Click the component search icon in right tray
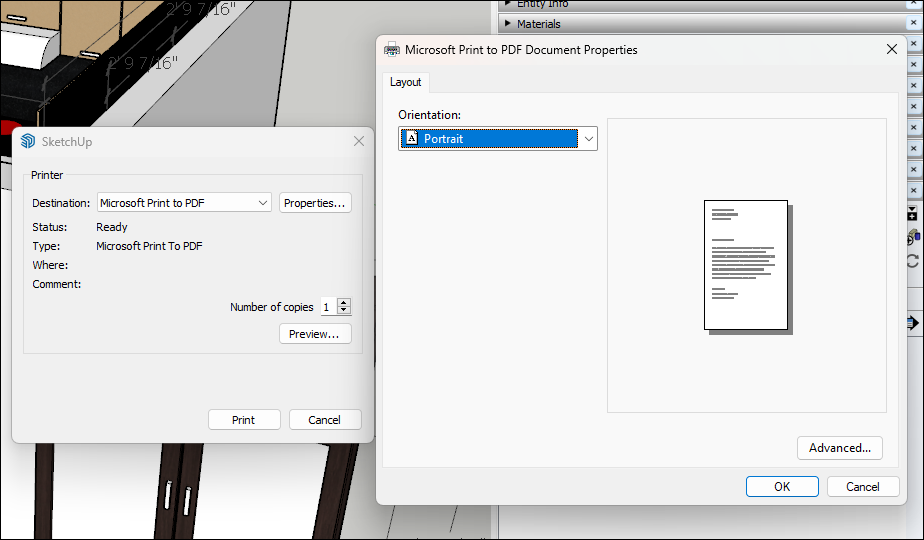The image size is (924, 540). (913, 237)
